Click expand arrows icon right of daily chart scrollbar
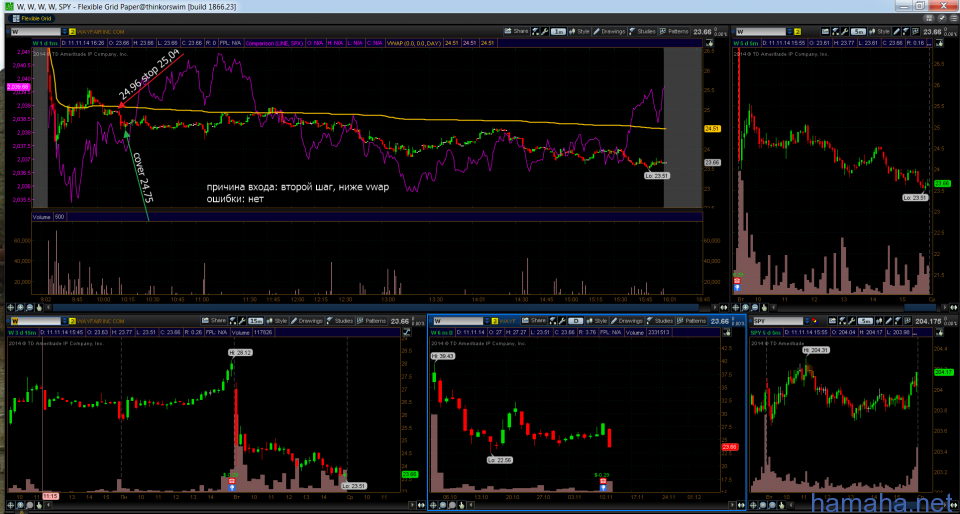The image size is (960, 514). pyautogui.click(x=741, y=505)
